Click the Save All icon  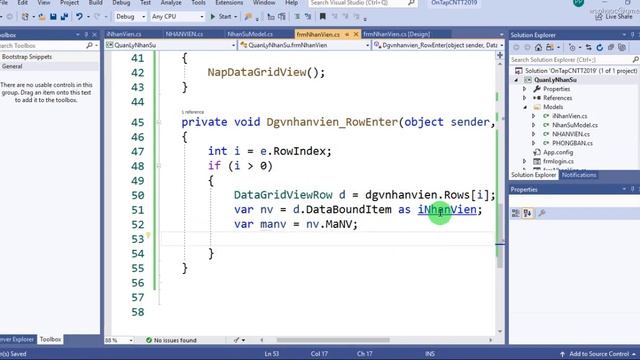[x=64, y=17]
